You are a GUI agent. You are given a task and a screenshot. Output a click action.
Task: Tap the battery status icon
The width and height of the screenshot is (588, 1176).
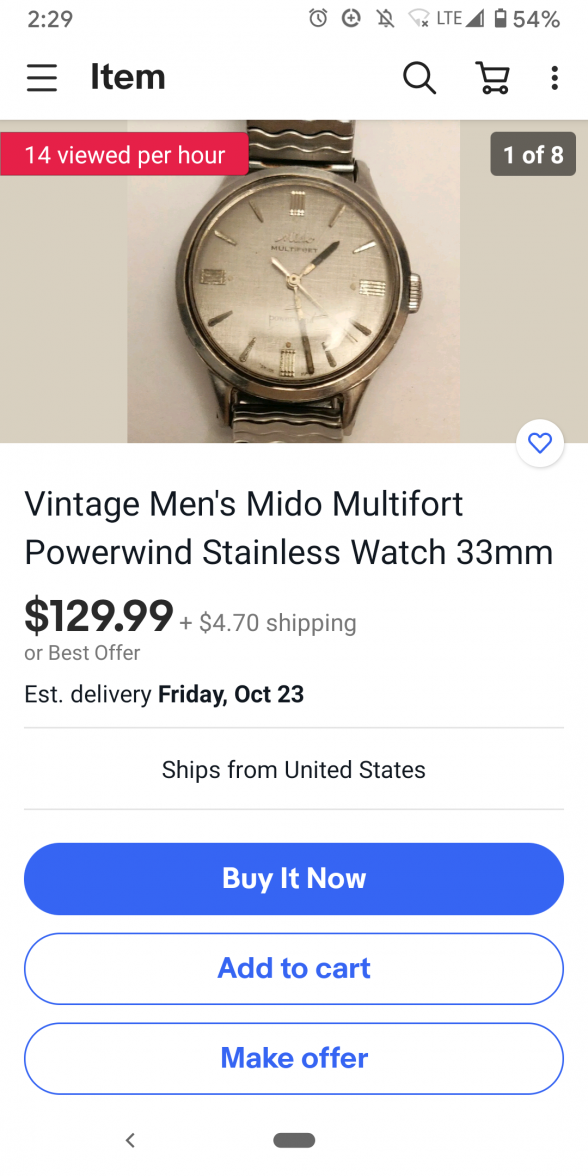pos(500,19)
